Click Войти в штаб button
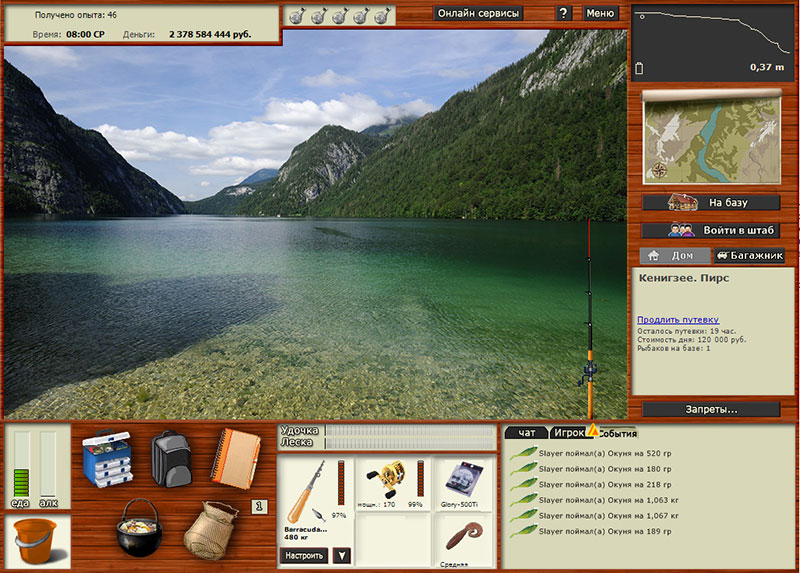Screen dimensions: 800x573 [711, 230]
